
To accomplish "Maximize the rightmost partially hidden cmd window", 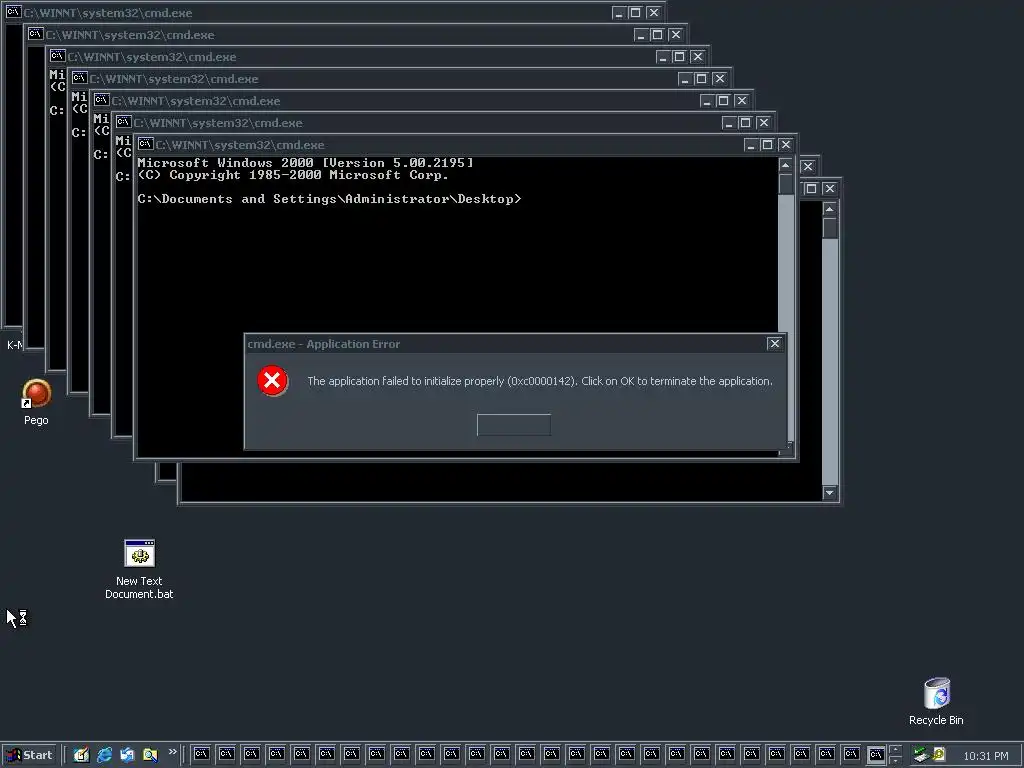I will (x=811, y=189).
